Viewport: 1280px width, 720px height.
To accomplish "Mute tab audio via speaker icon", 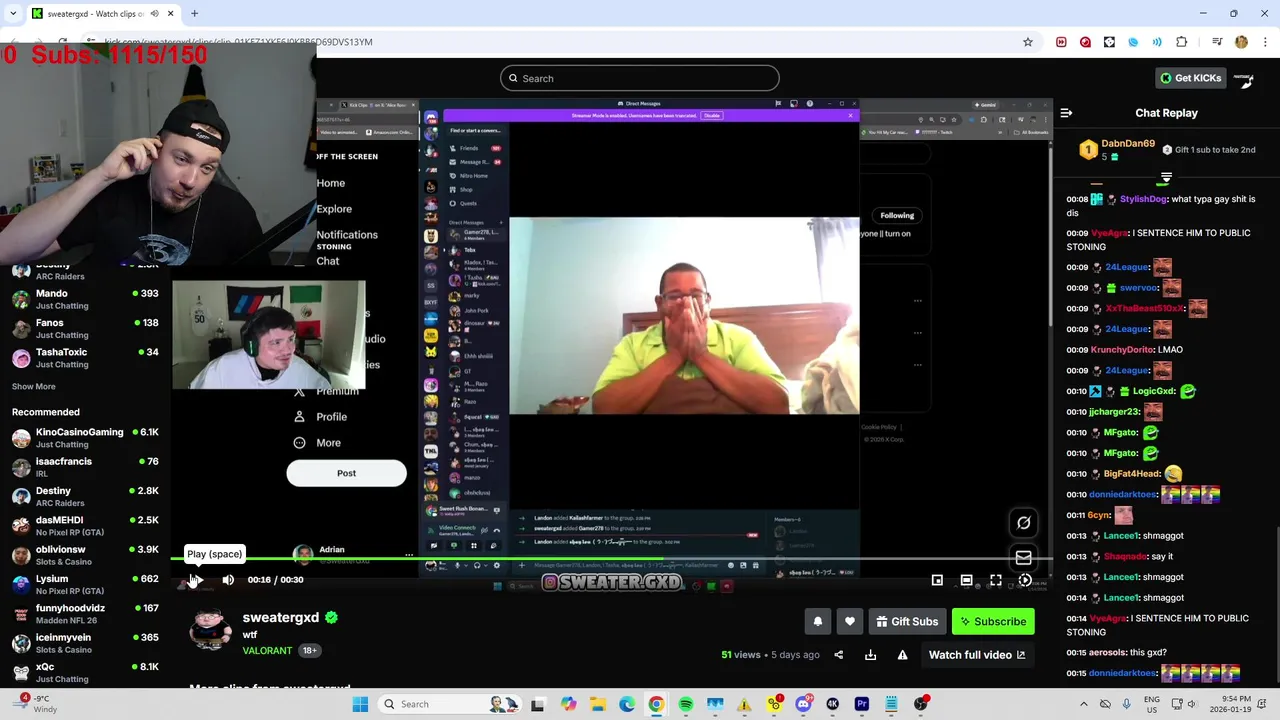I will coord(154,14).
